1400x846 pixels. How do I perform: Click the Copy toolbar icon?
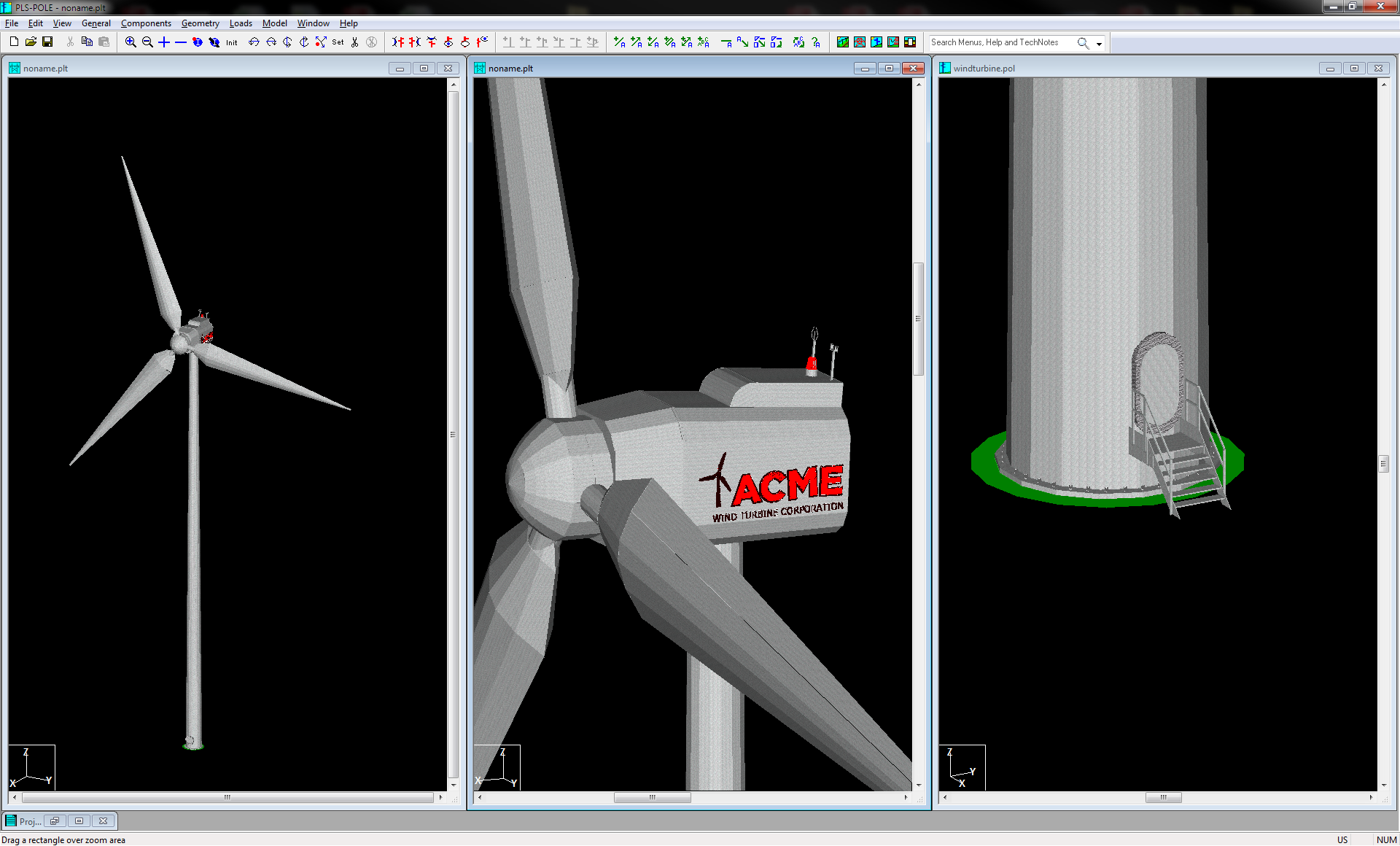pyautogui.click(x=87, y=42)
